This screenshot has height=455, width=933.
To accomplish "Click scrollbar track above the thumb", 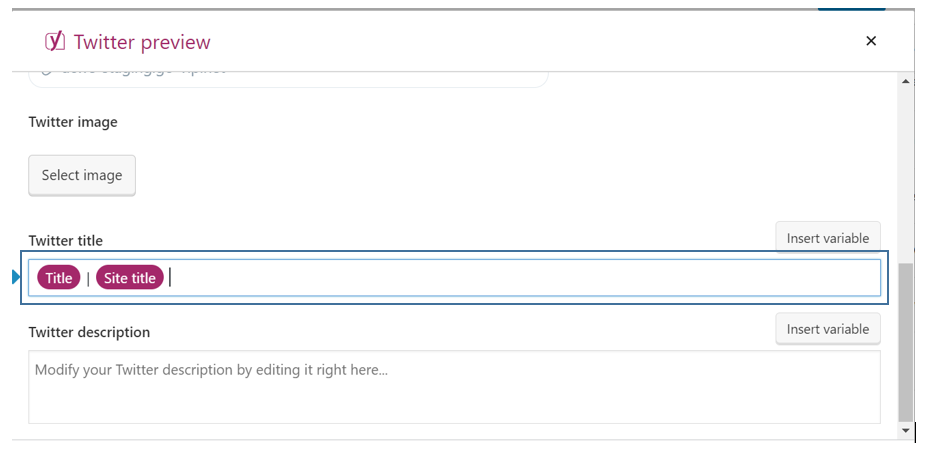I will [906, 170].
